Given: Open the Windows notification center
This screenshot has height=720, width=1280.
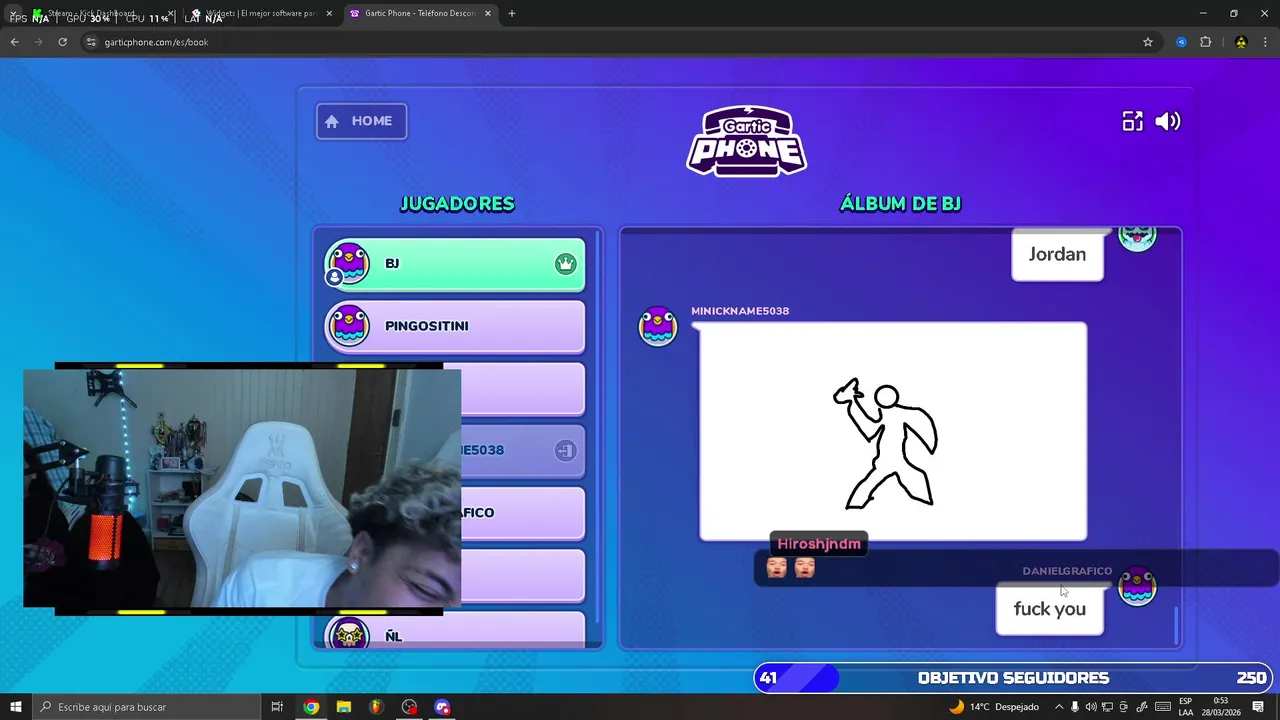Looking at the screenshot, I should coord(1258,707).
